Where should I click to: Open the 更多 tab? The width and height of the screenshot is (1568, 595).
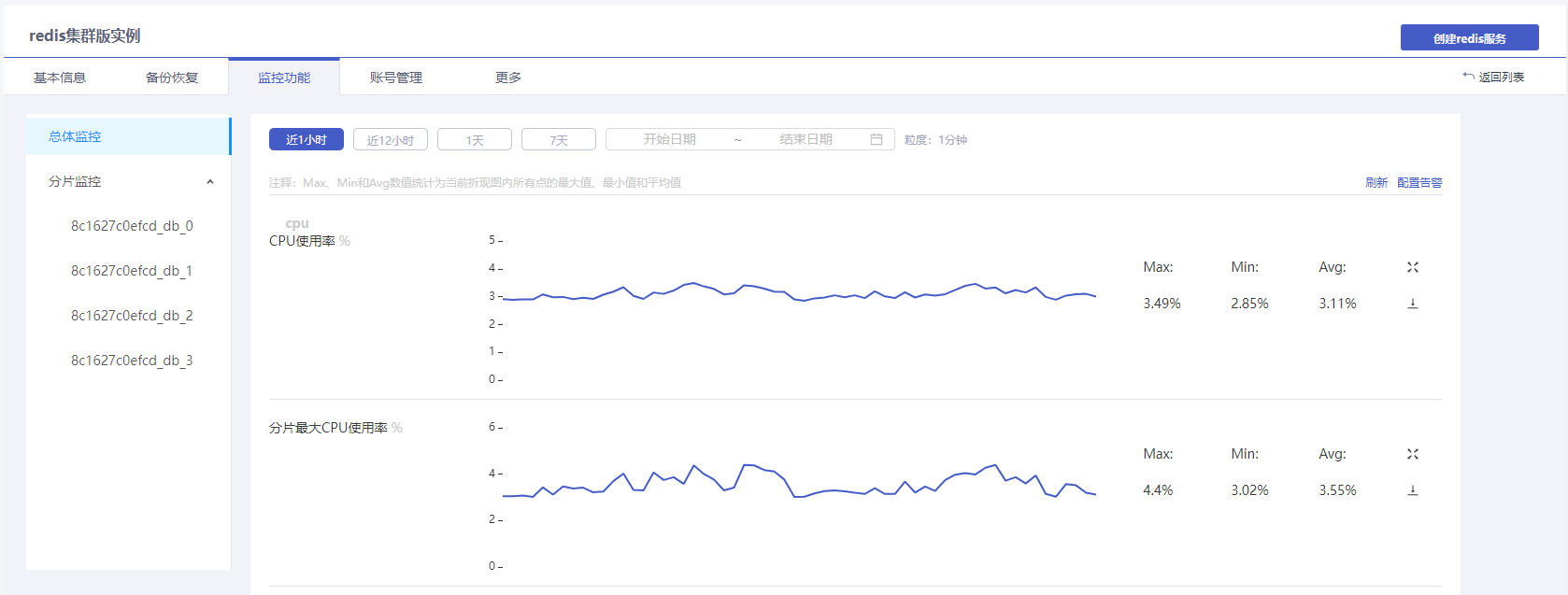(x=508, y=78)
